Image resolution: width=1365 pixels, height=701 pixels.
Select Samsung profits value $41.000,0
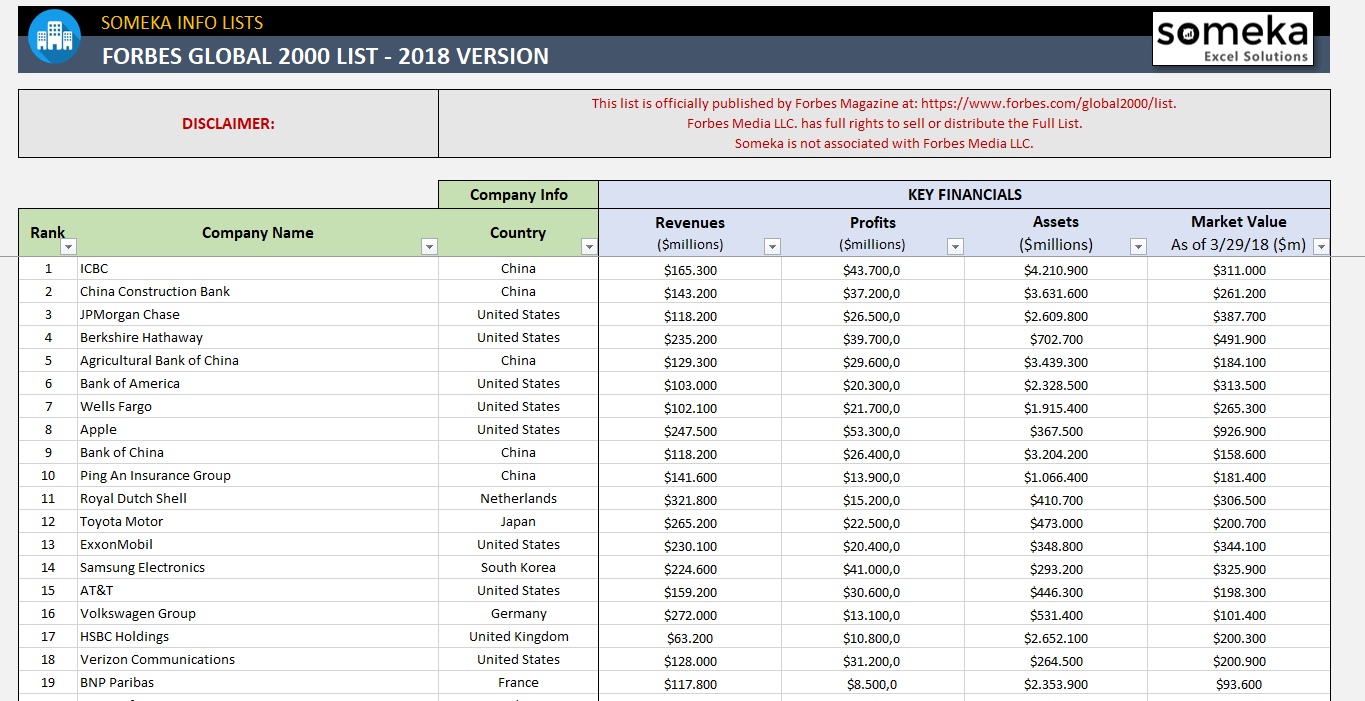[873, 569]
